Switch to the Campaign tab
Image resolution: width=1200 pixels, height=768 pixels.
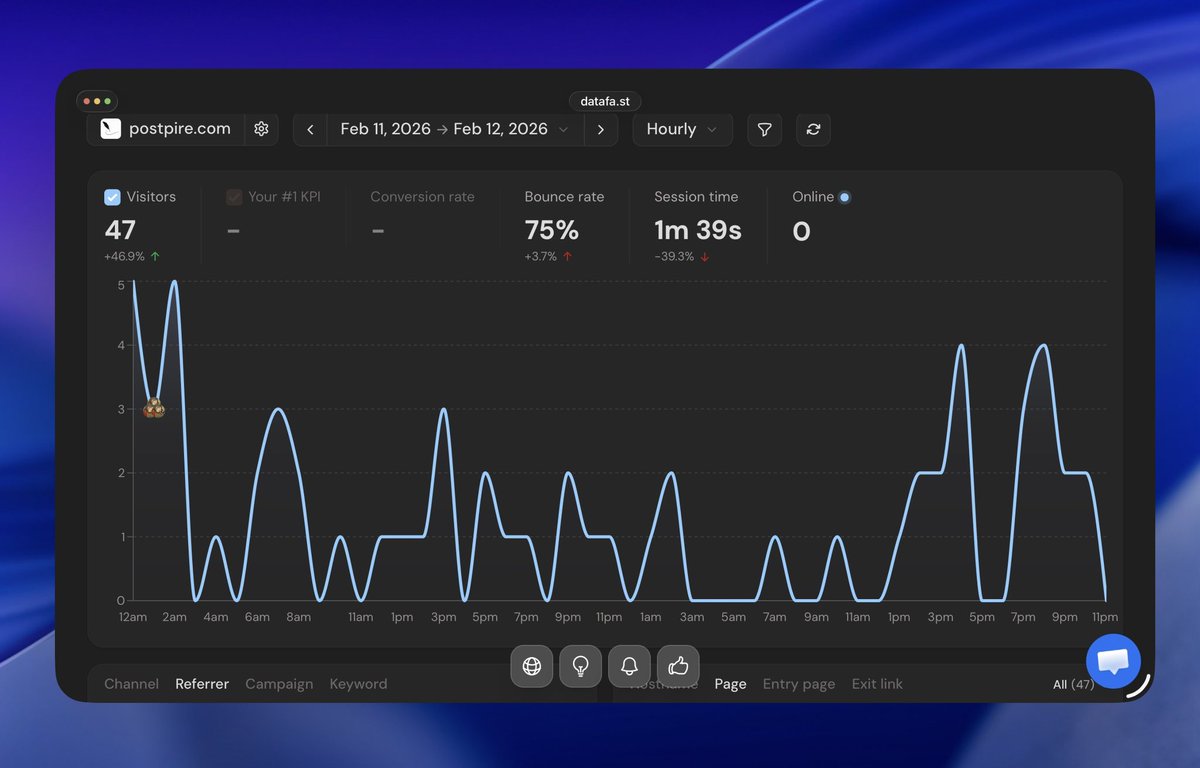pyautogui.click(x=279, y=684)
